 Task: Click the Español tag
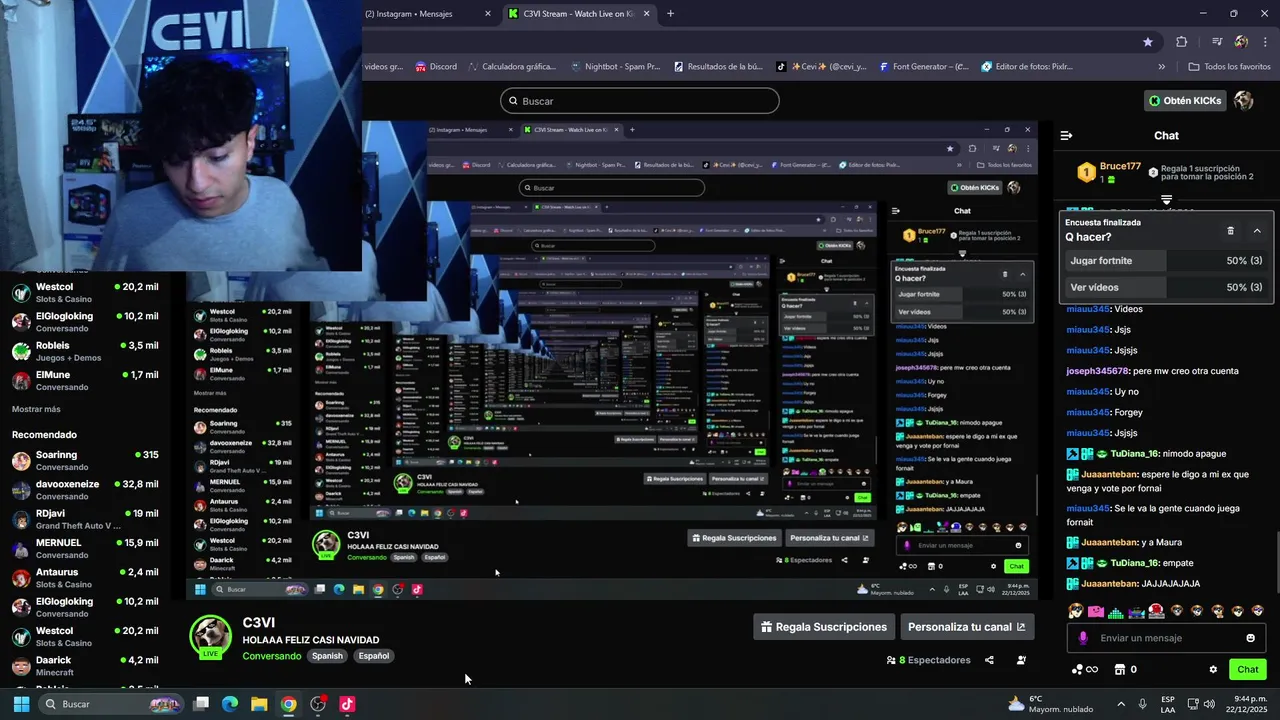coord(374,656)
